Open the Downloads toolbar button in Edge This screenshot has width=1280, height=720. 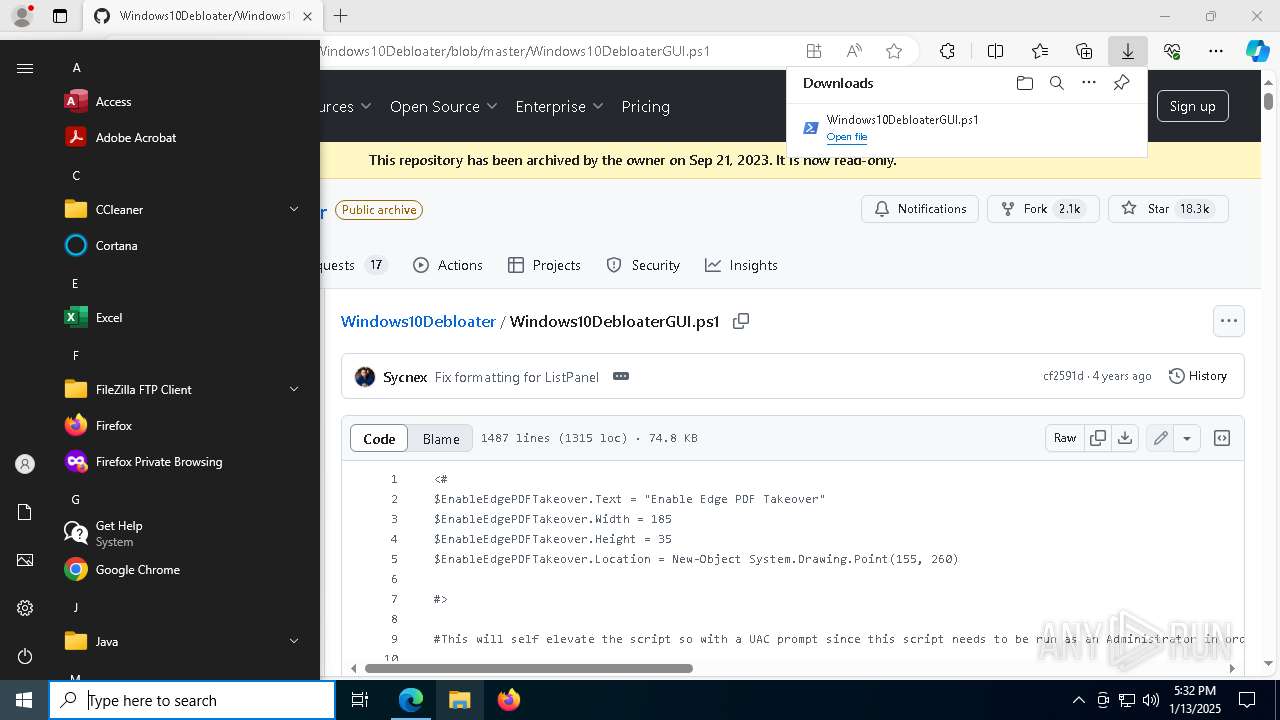pyautogui.click(x=1127, y=51)
